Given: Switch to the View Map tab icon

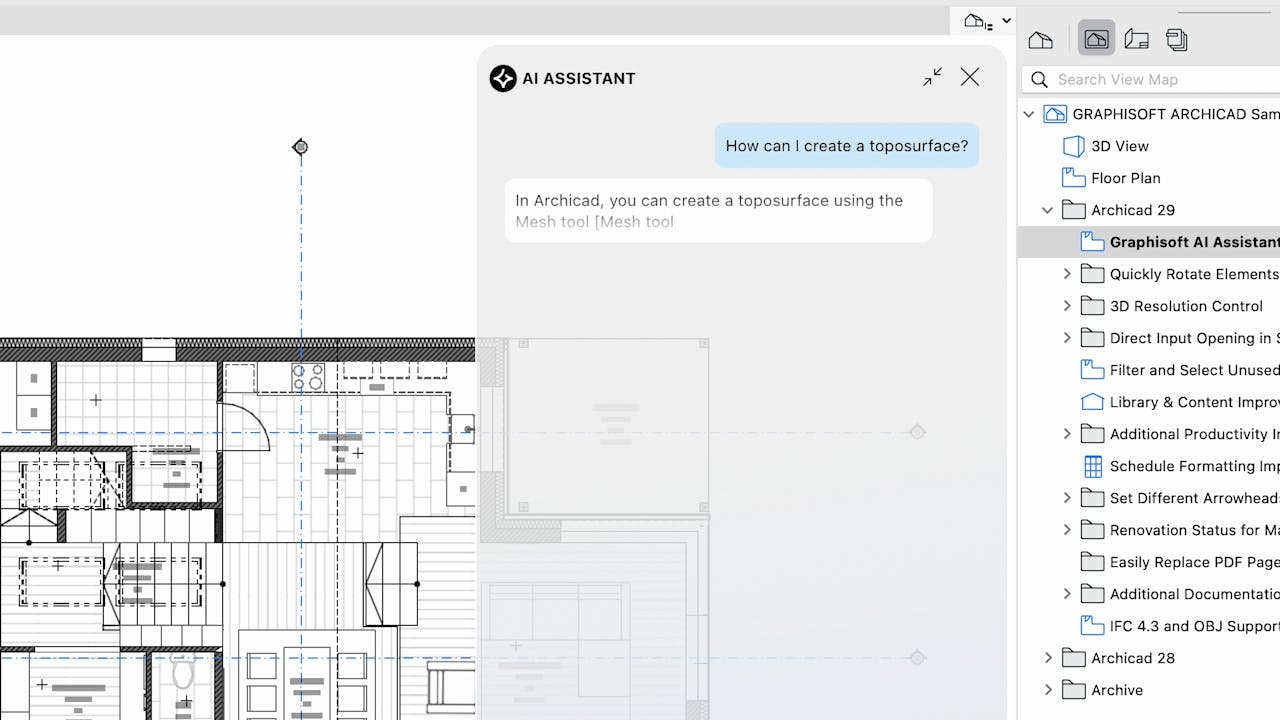Looking at the screenshot, I should pos(1096,40).
